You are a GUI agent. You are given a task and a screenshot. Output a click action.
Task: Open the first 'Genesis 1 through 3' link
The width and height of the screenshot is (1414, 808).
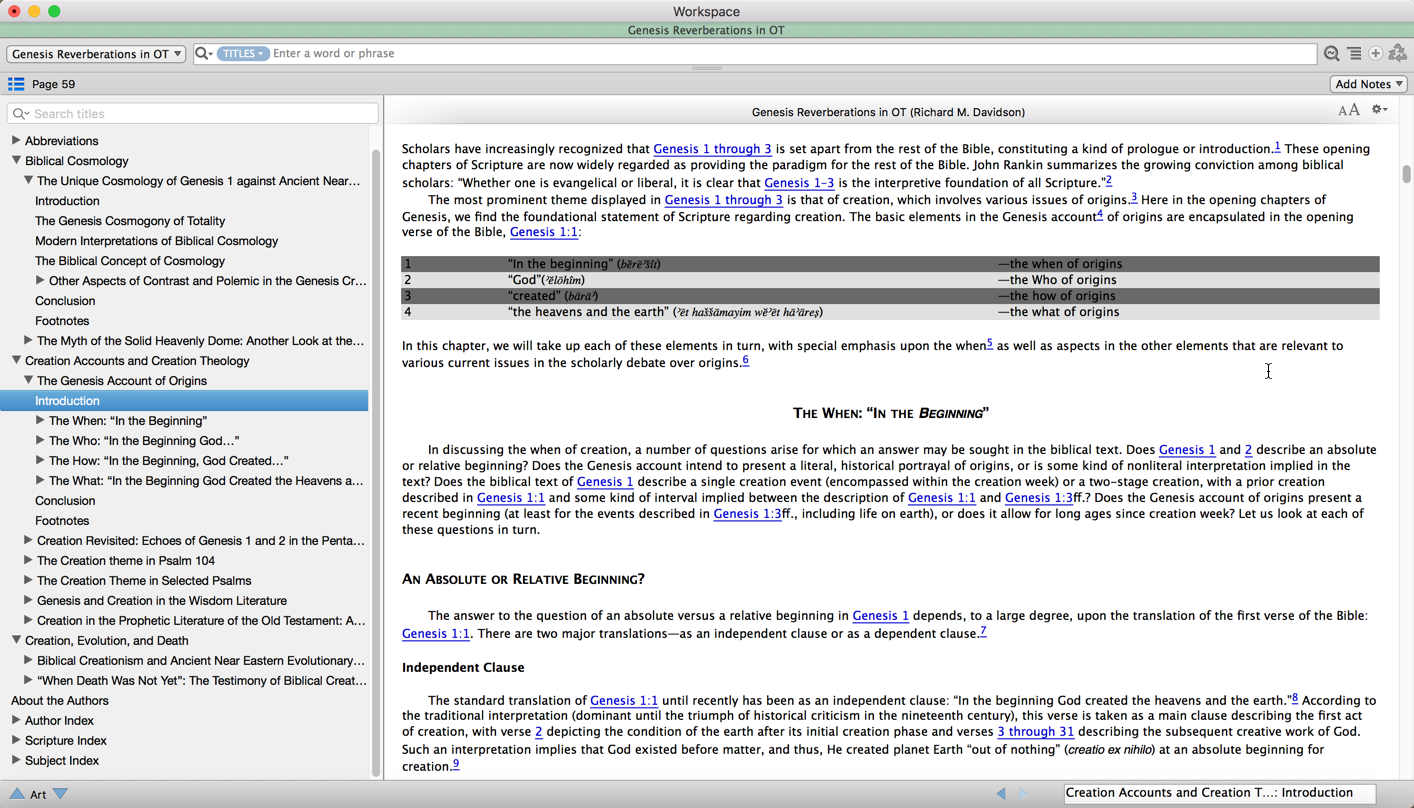(x=712, y=149)
